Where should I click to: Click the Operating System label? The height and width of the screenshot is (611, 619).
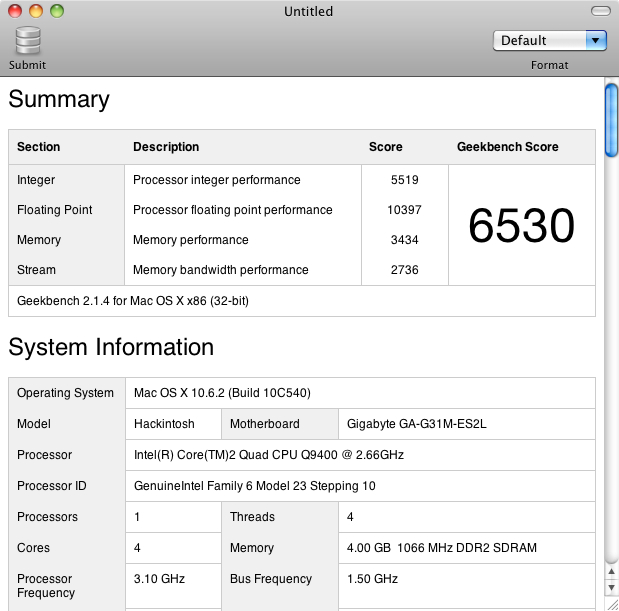tap(65, 393)
